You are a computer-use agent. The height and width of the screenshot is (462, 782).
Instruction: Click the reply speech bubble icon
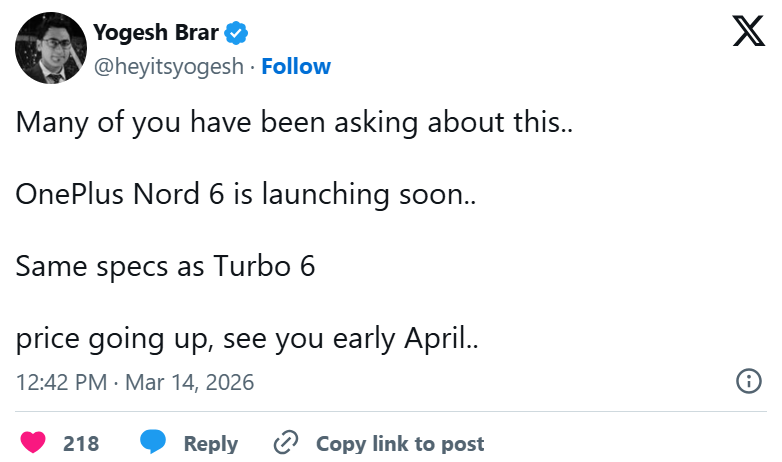[153, 443]
